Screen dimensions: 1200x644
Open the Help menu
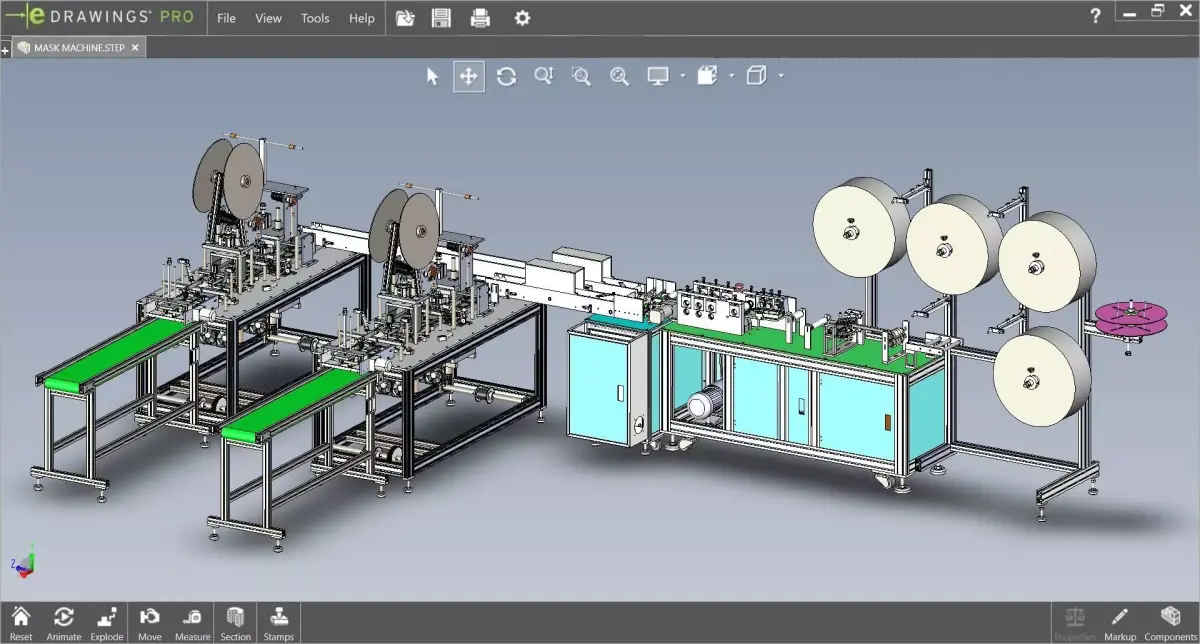(x=362, y=18)
